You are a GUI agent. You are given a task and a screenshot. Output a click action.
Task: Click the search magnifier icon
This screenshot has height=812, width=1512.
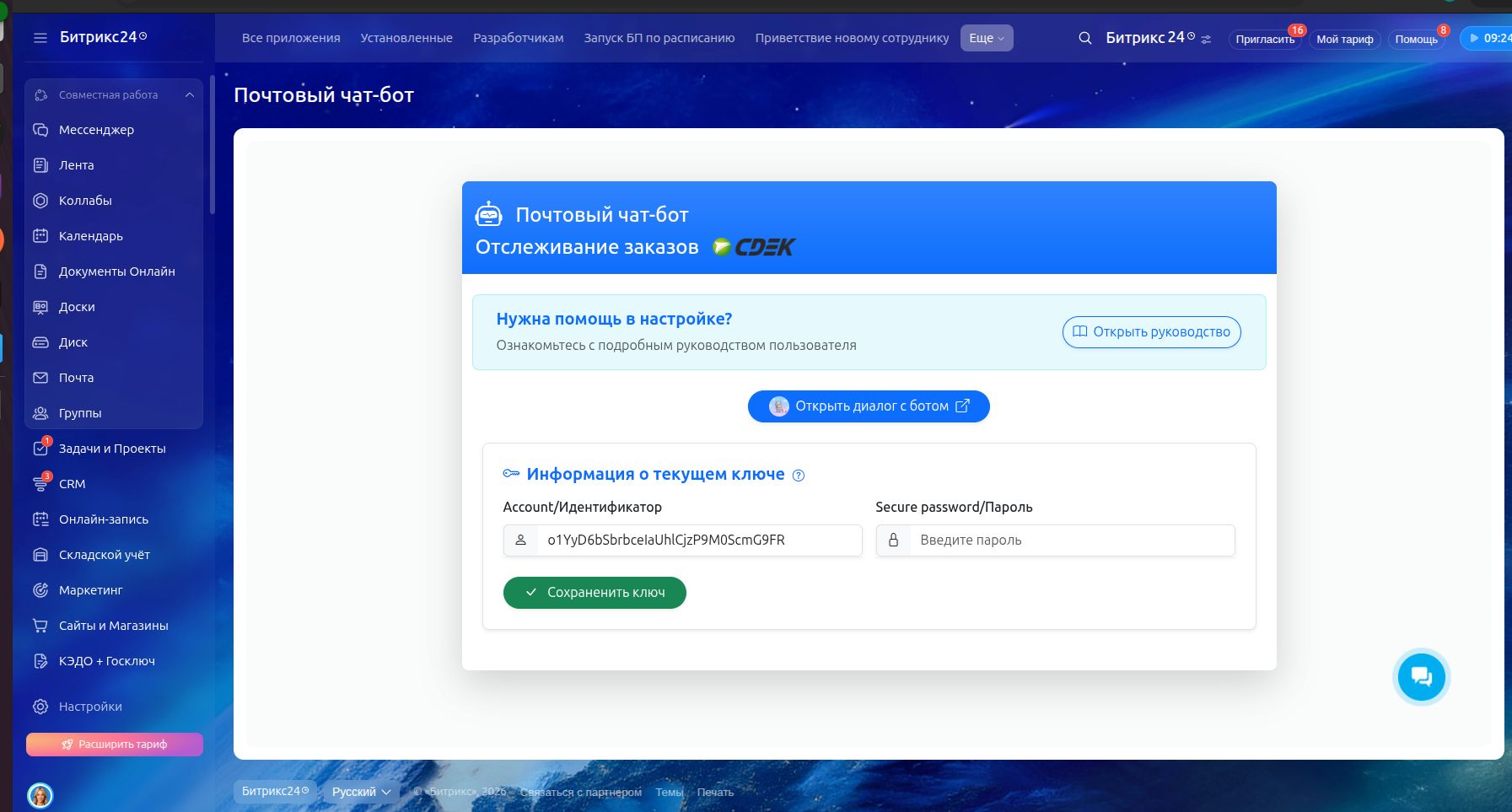(1085, 38)
